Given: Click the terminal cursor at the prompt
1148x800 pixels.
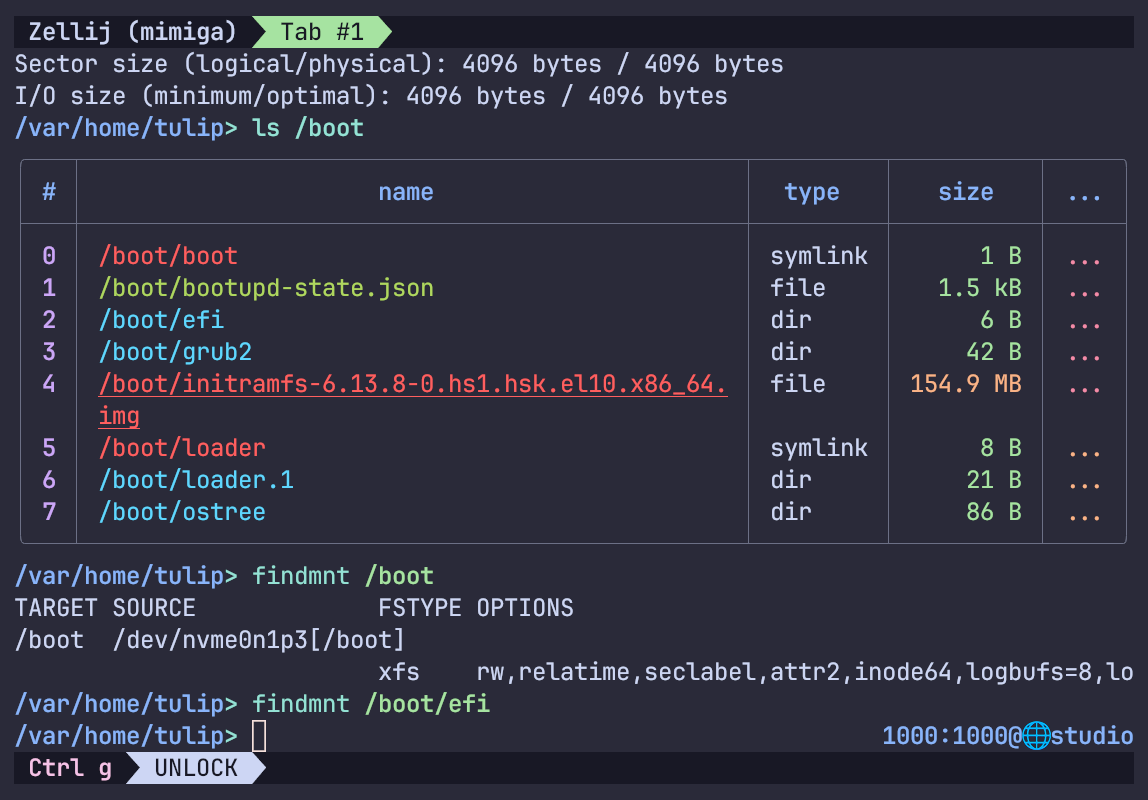Looking at the screenshot, I should [259, 737].
